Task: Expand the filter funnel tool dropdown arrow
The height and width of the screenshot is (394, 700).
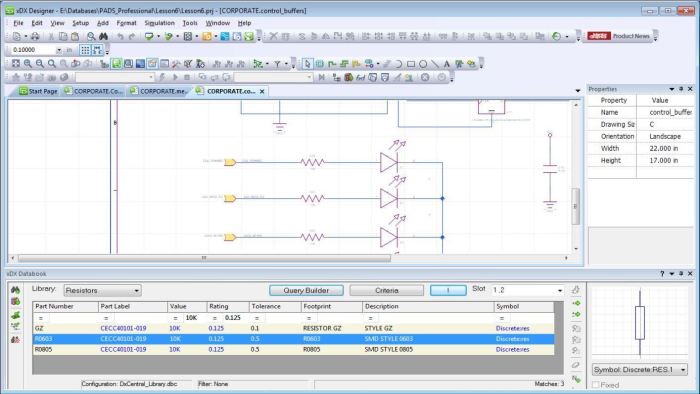Action: (x=287, y=64)
